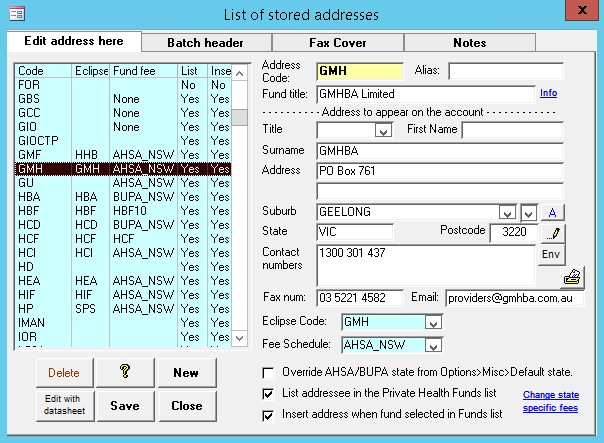Select the GBS row in list
Viewport: 604px width, 443px height.
[123, 99]
